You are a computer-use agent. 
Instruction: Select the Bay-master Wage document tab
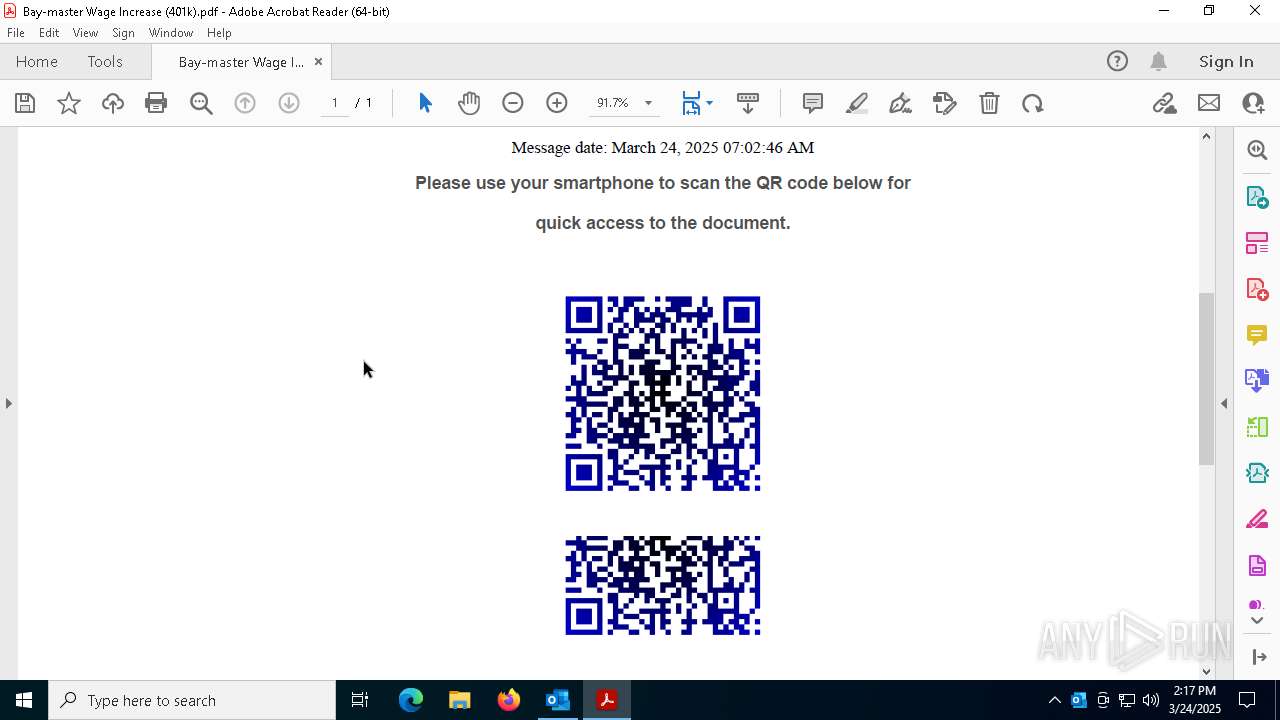point(241,62)
